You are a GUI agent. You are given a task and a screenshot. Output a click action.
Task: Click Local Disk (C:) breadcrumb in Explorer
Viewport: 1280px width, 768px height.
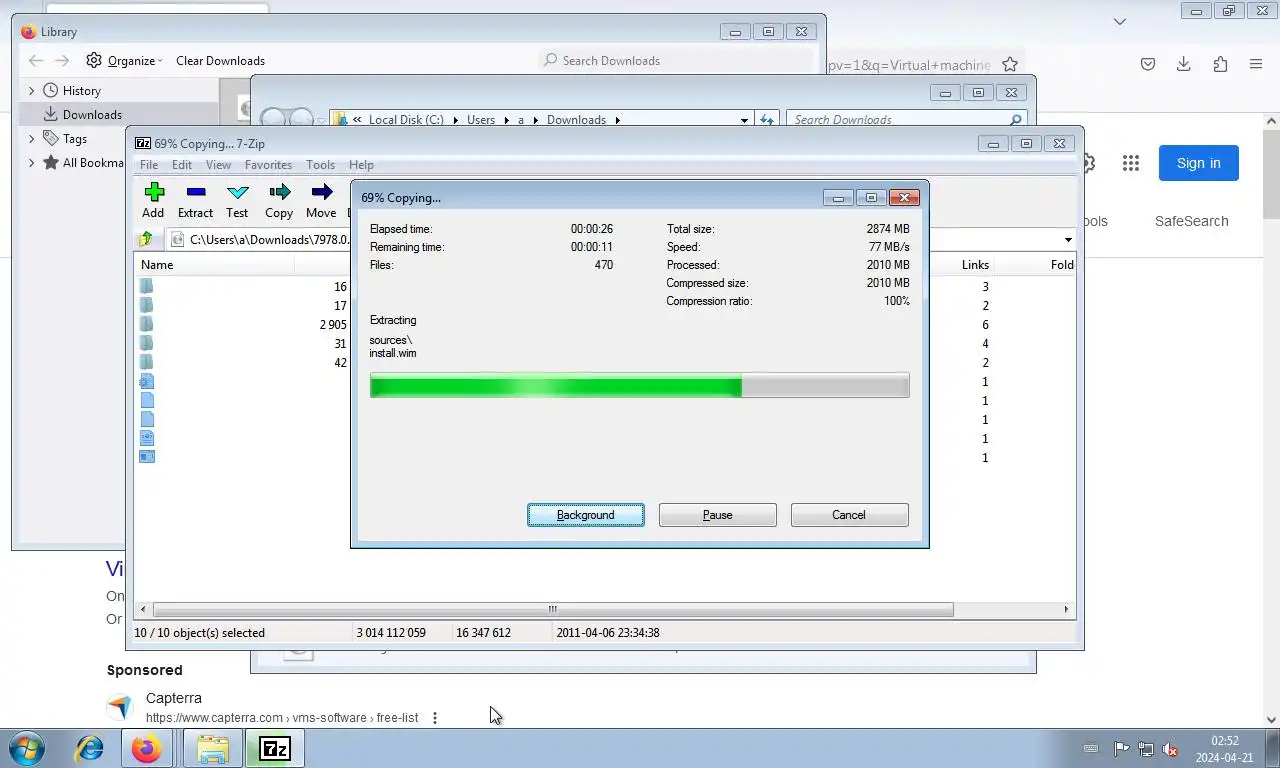pyautogui.click(x=406, y=119)
